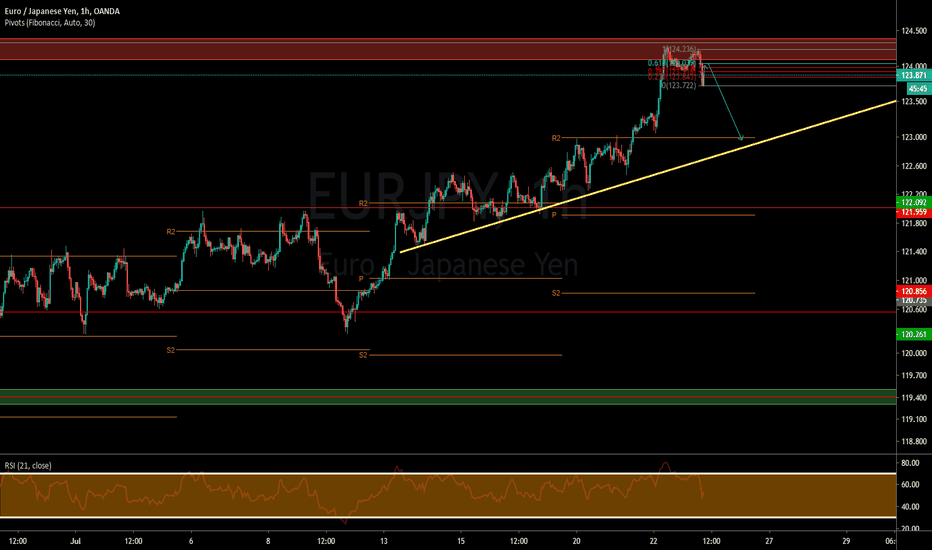The width and height of the screenshot is (932, 550).
Task: Click the 1(124.236) Fibonacci level label
Action: [x=679, y=49]
